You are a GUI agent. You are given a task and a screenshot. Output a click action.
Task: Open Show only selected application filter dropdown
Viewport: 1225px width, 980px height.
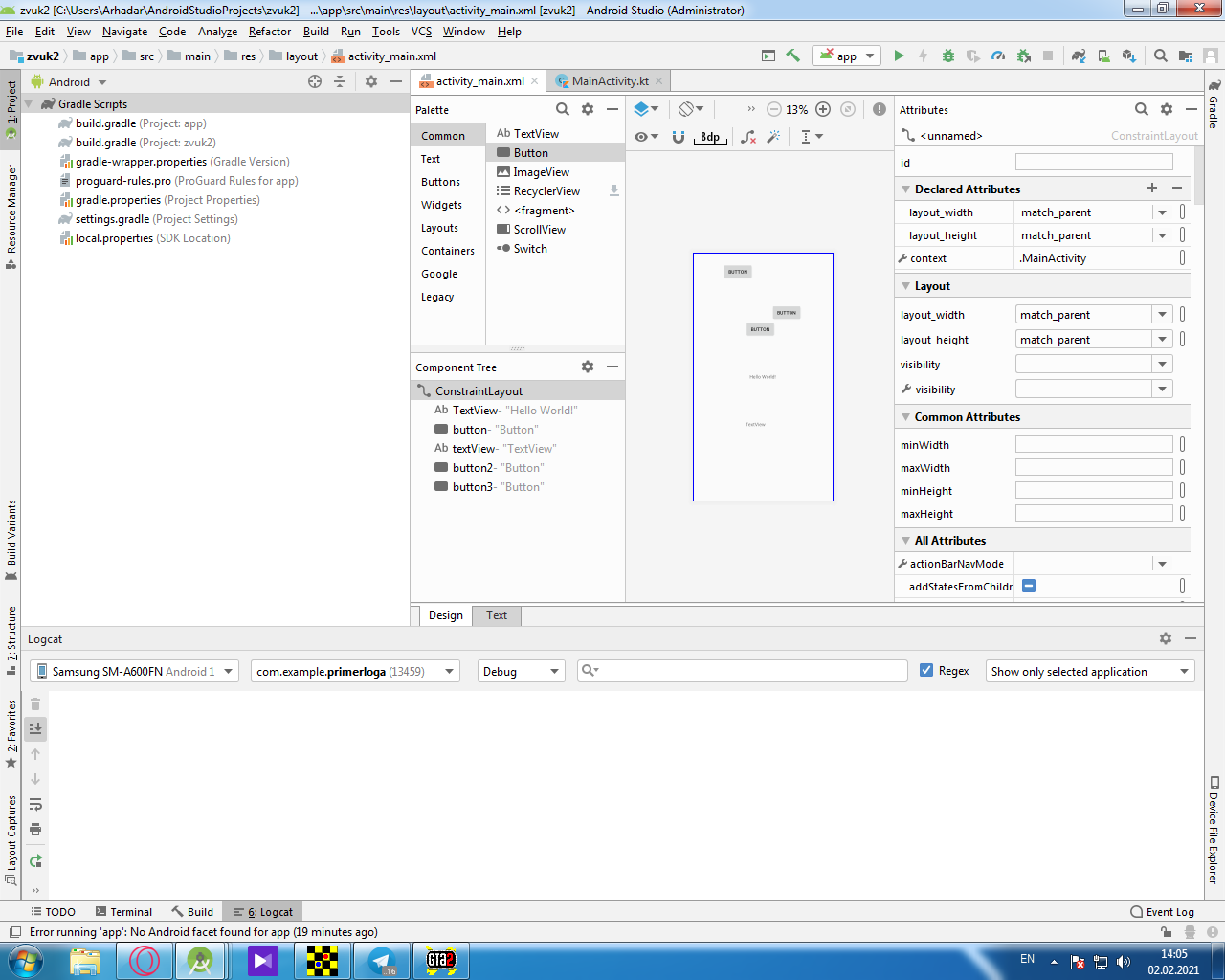pos(1090,671)
